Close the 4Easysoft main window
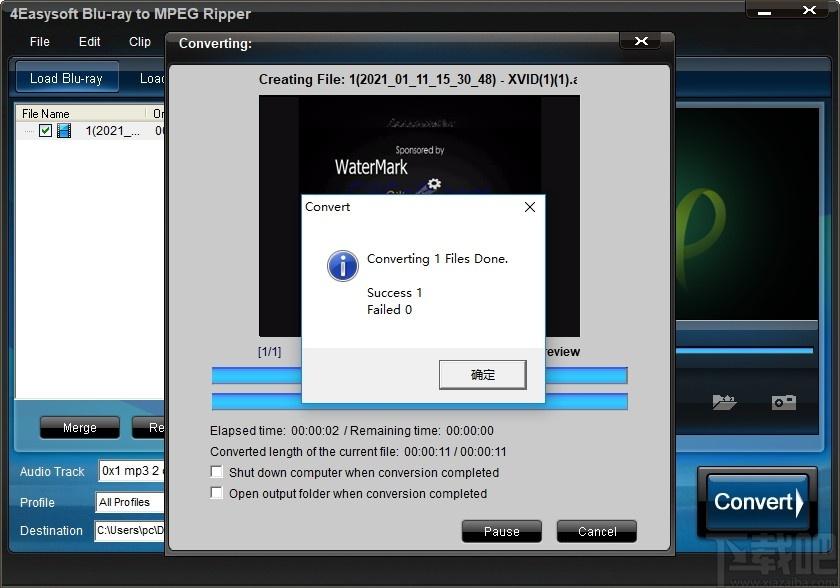The image size is (840, 588). [809, 10]
